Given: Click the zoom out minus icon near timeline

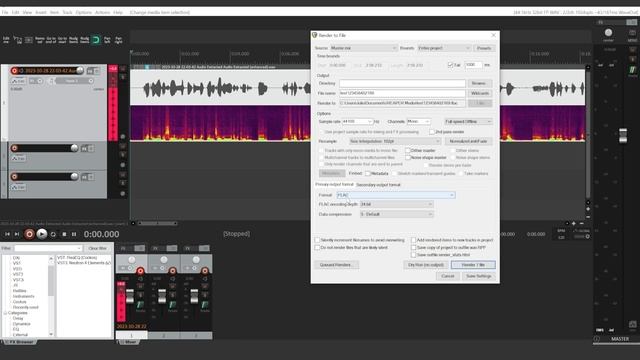Looking at the screenshot, I should click(582, 223).
